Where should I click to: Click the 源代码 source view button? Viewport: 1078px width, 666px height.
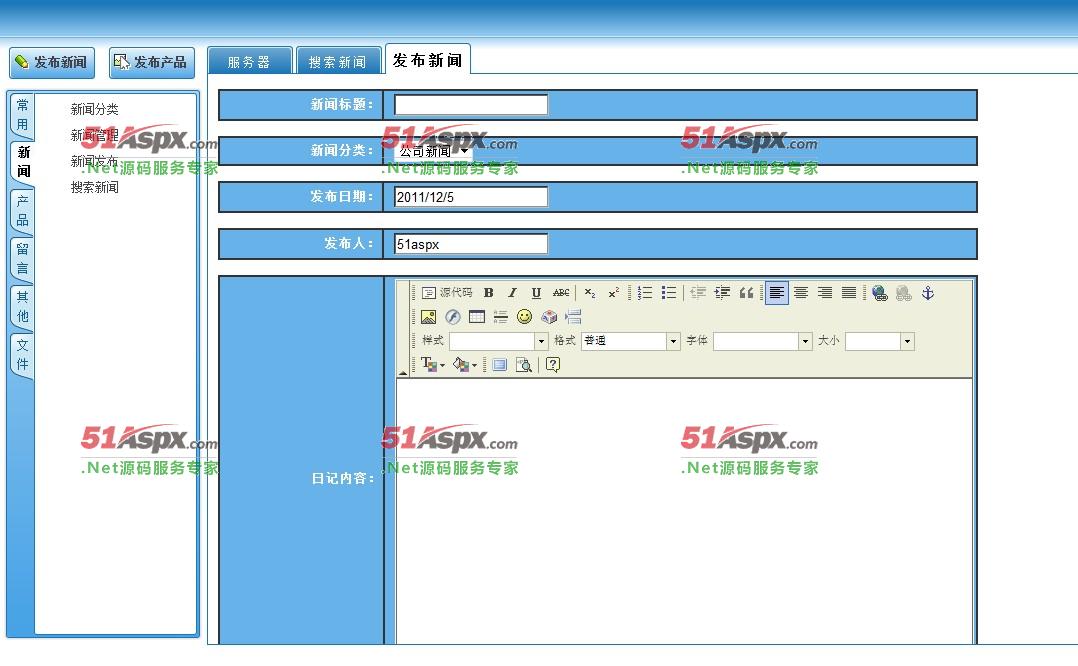447,293
